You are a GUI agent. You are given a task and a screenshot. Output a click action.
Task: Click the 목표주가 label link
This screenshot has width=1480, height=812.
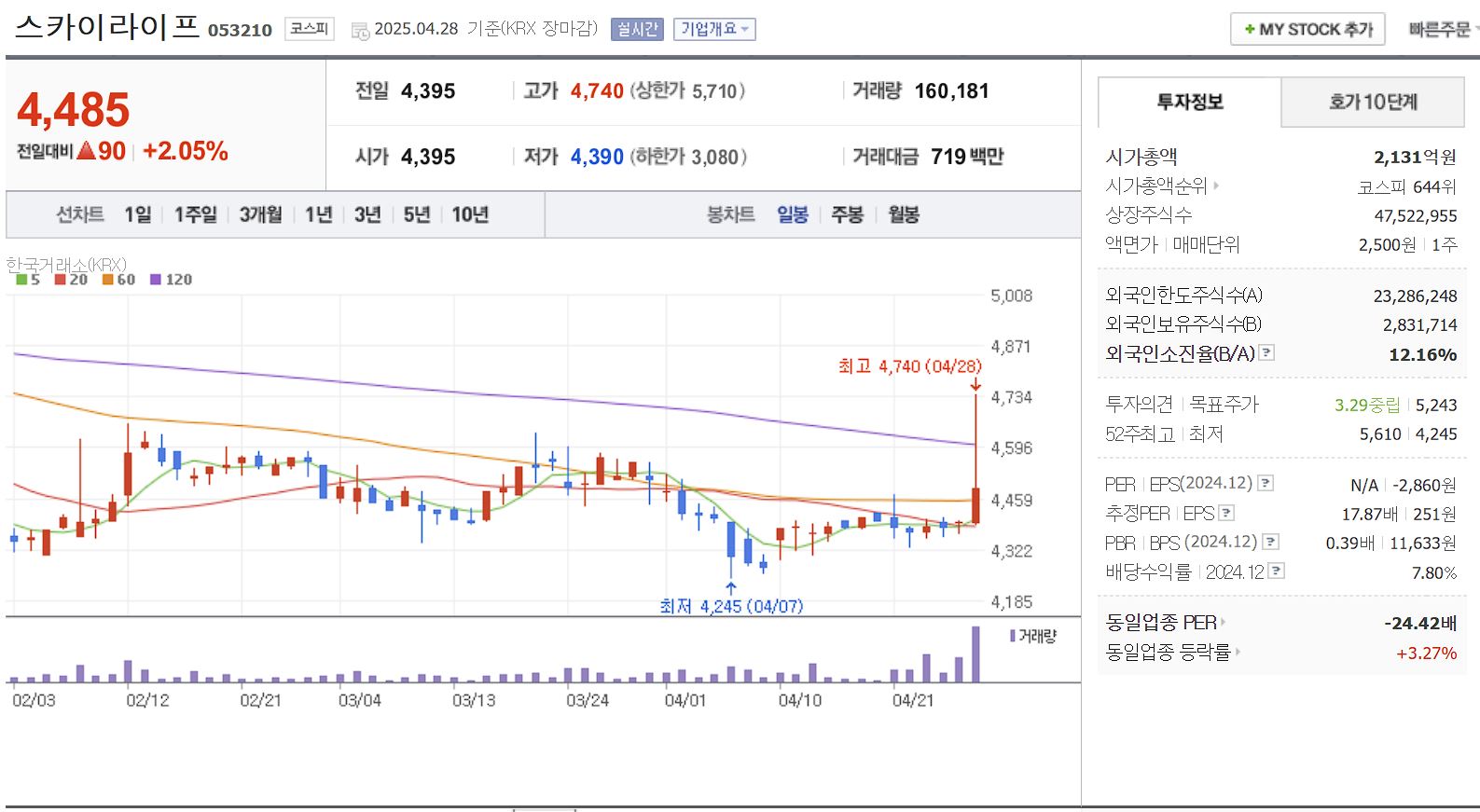[x=1224, y=405]
